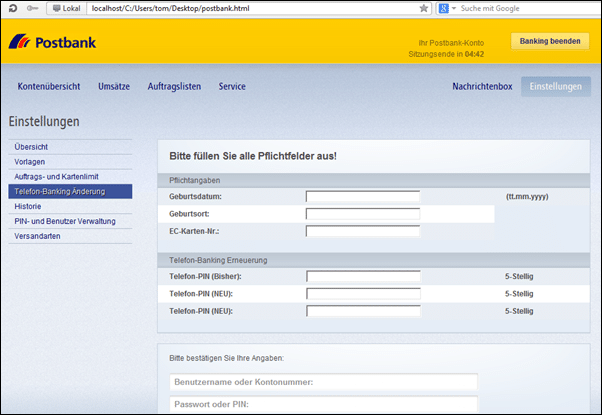Click the Geburtsdatum input field
The image size is (602, 415).
pyautogui.click(x=363, y=196)
